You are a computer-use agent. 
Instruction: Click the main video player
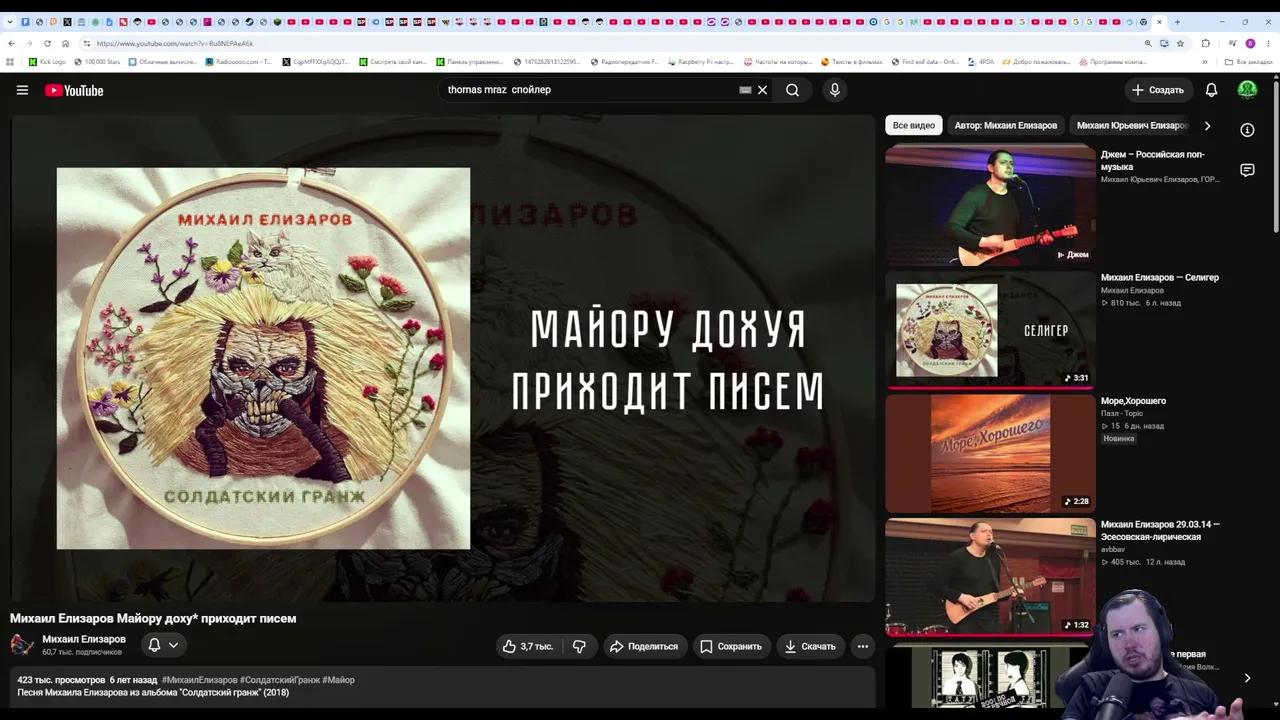coord(443,358)
